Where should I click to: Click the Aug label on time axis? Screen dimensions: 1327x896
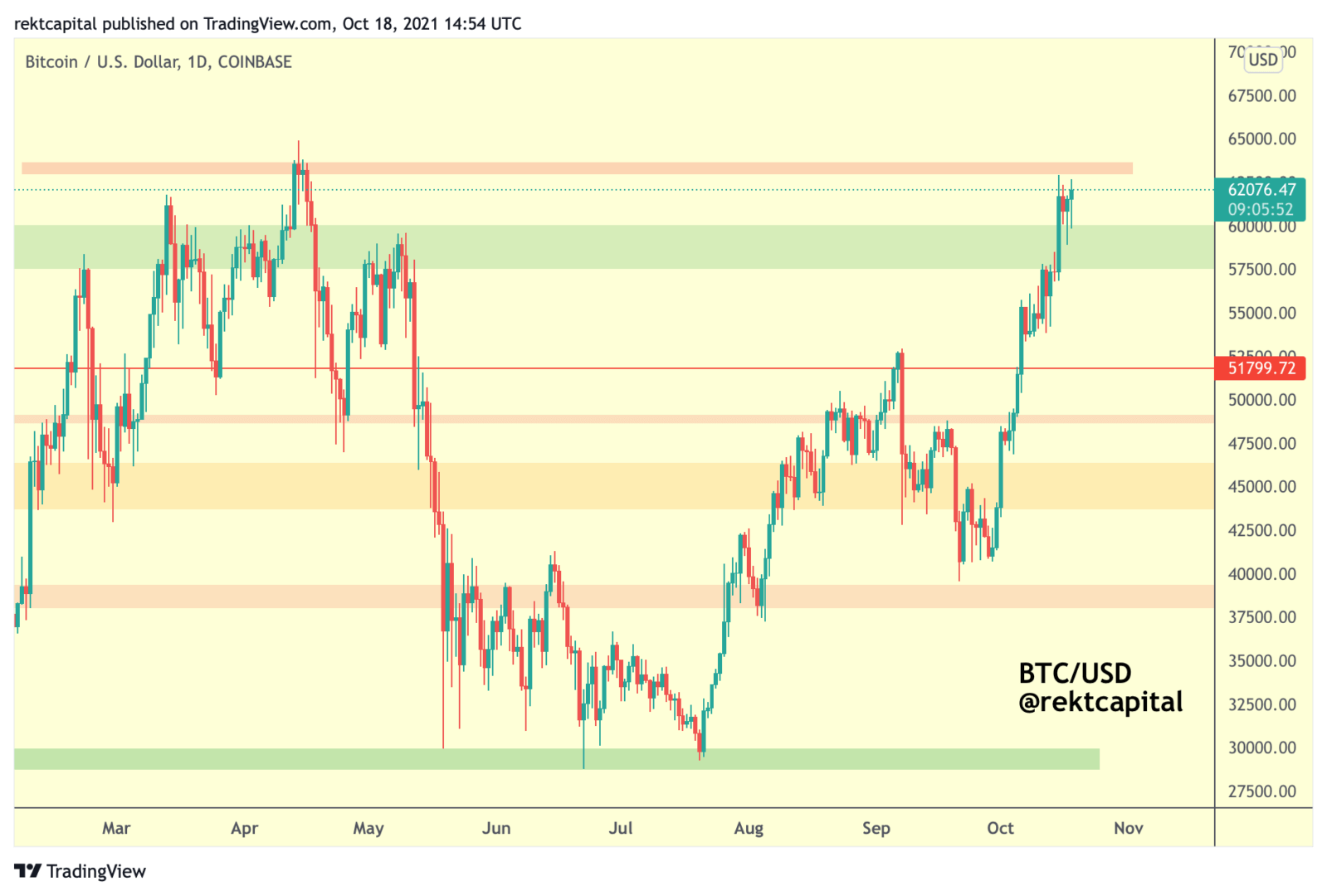tap(749, 828)
